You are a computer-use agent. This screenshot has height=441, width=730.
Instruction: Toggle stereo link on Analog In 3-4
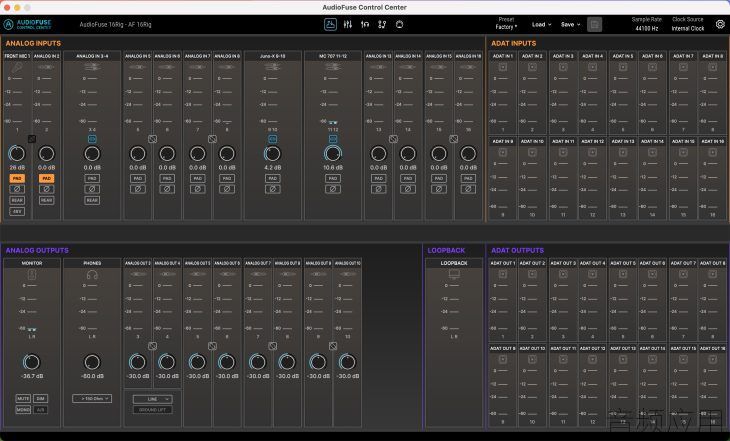92,139
